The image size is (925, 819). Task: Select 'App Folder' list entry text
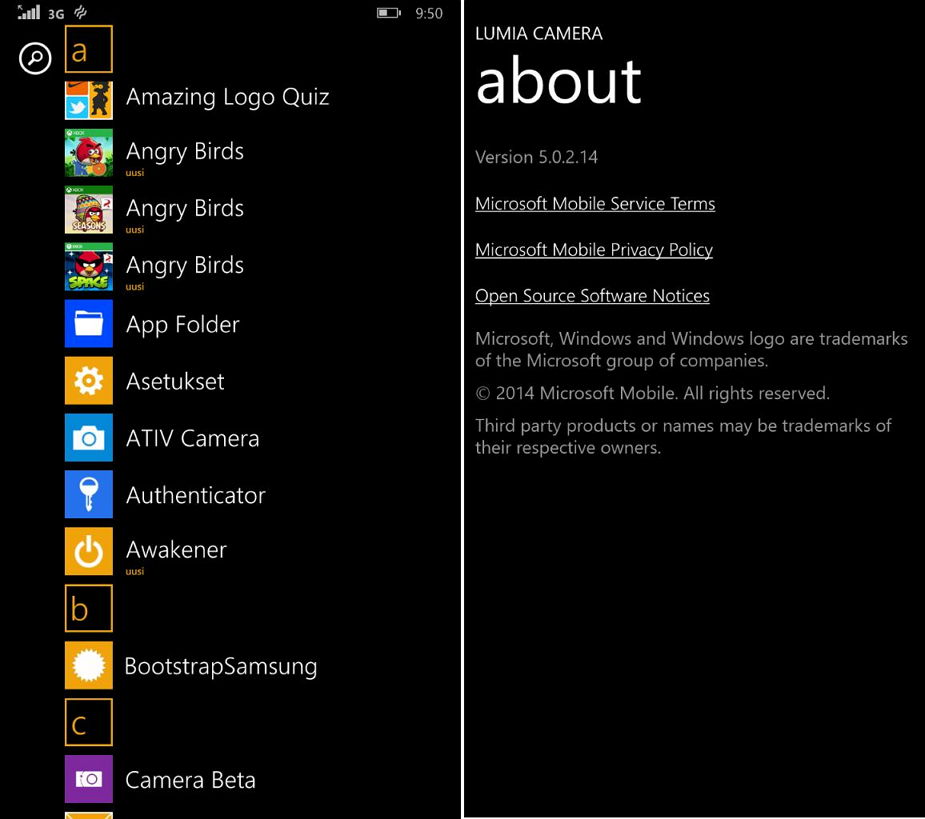[x=183, y=325]
